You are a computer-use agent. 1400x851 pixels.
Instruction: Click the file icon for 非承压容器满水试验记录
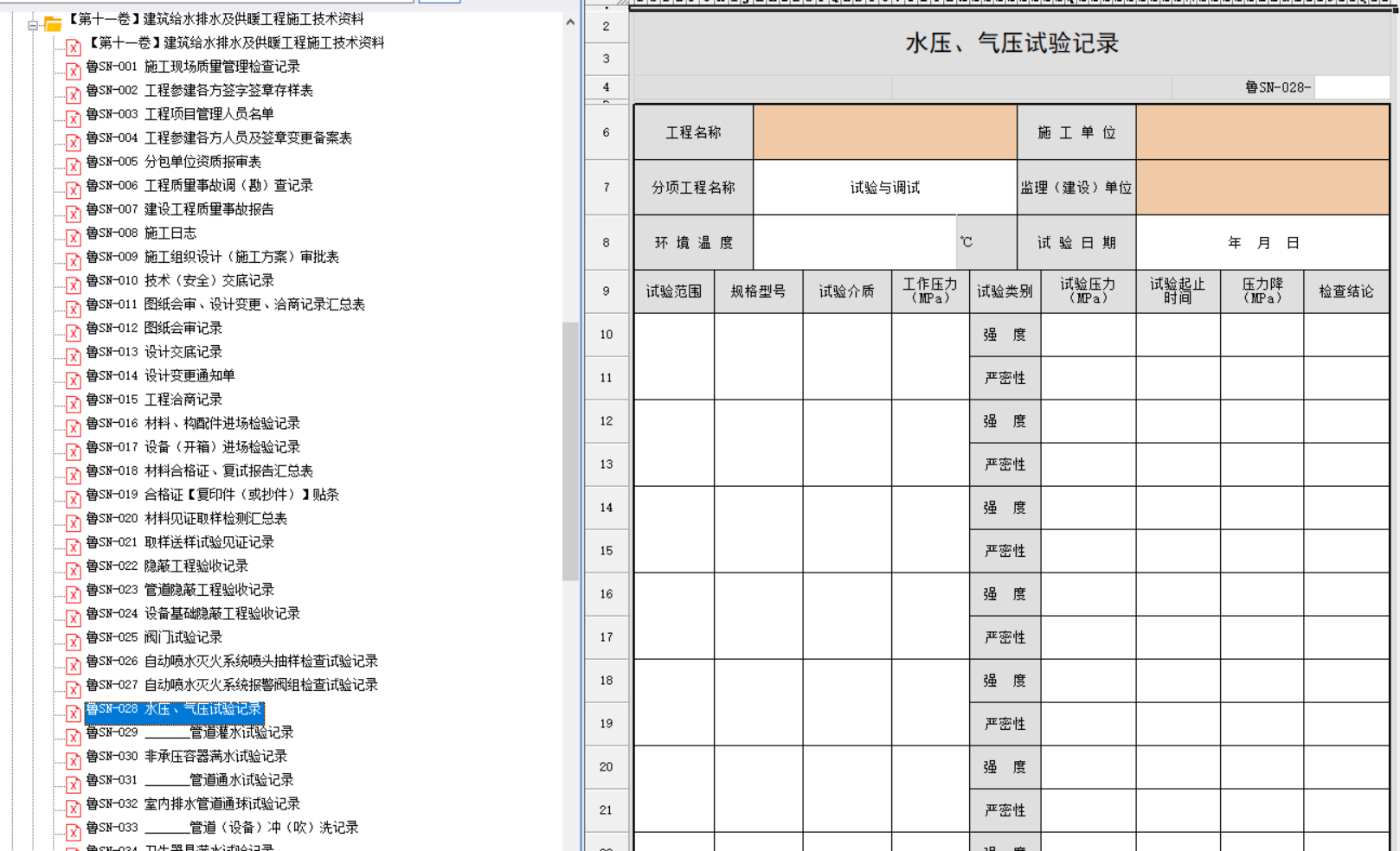pyautogui.click(x=74, y=759)
